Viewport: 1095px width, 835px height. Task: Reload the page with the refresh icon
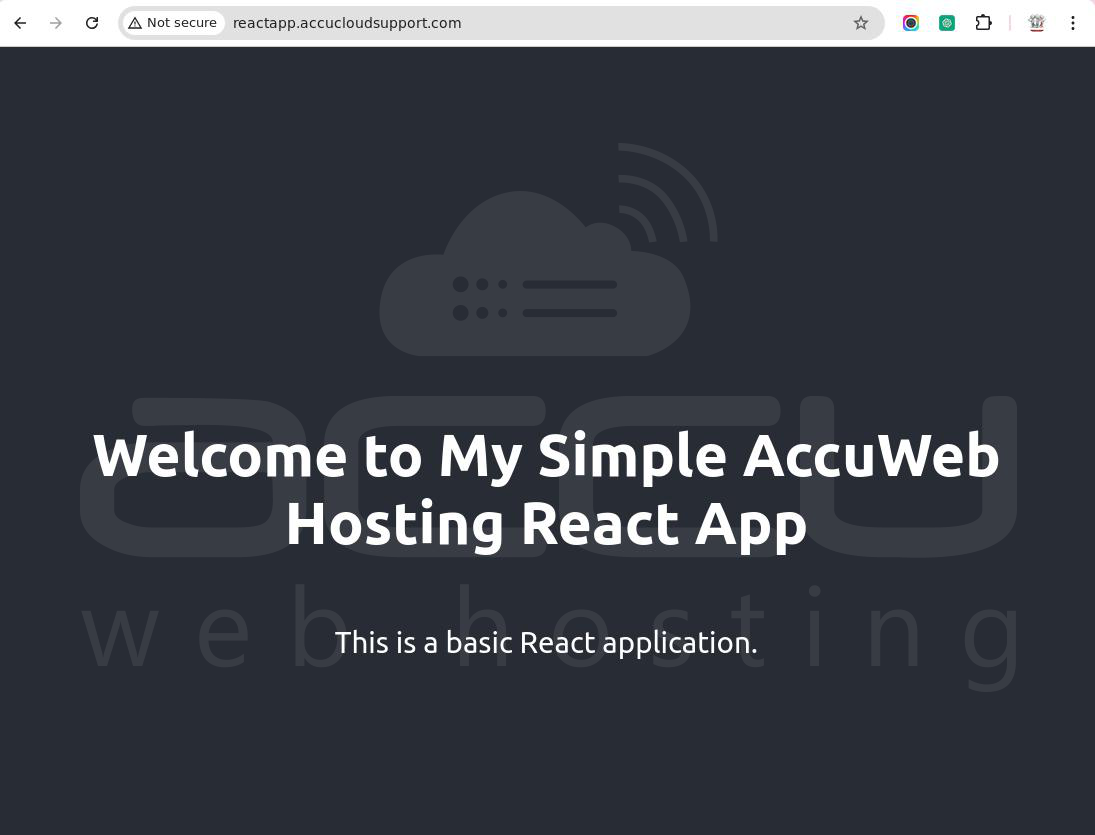[x=91, y=23]
